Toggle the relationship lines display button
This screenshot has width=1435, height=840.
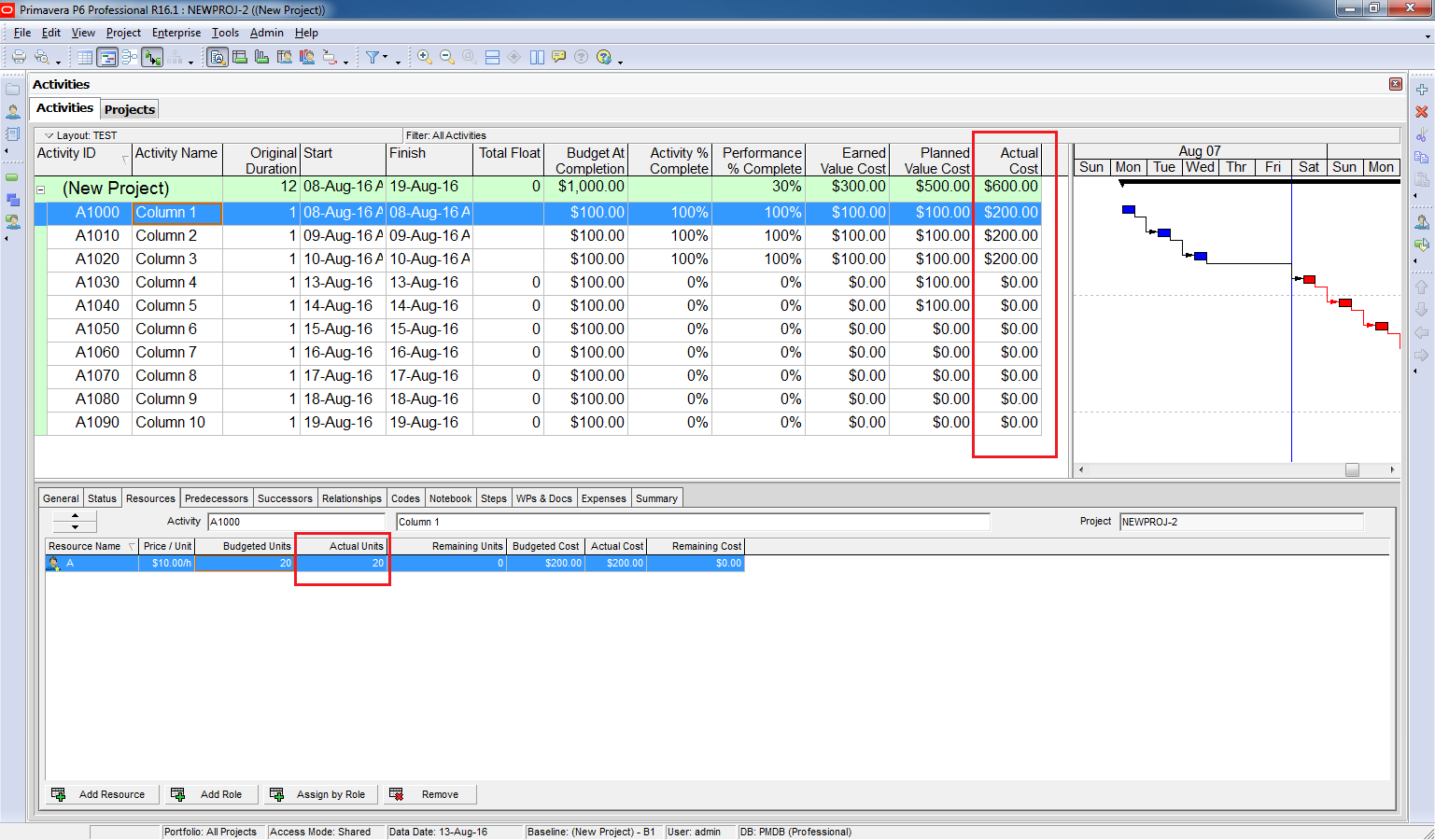(x=152, y=57)
